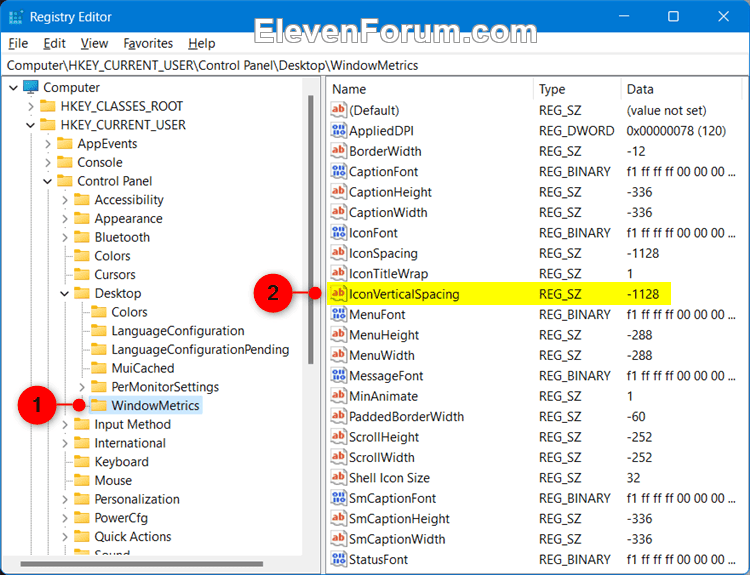Click the CaptionFont binary value icon

click(x=338, y=171)
